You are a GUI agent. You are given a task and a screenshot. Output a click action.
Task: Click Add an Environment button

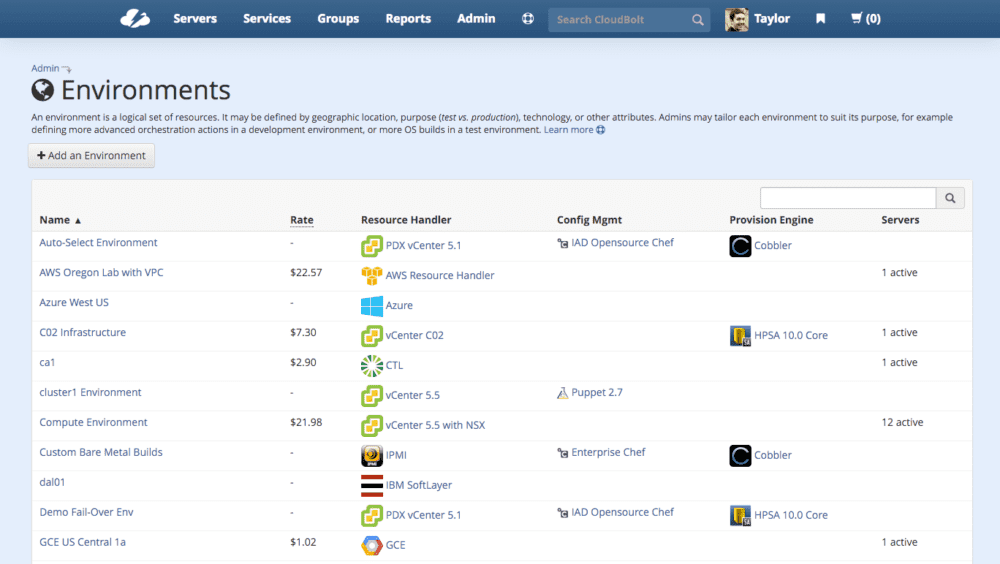pyautogui.click(x=91, y=155)
